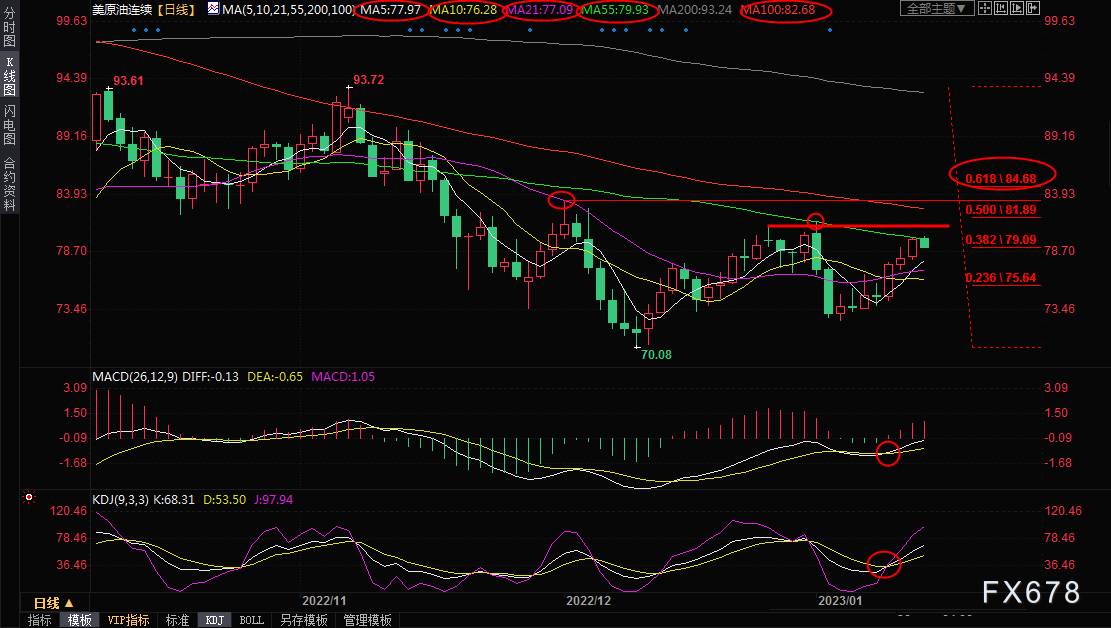Click the 另存模板 button
Screen dimensions: 1111x628
pos(303,620)
